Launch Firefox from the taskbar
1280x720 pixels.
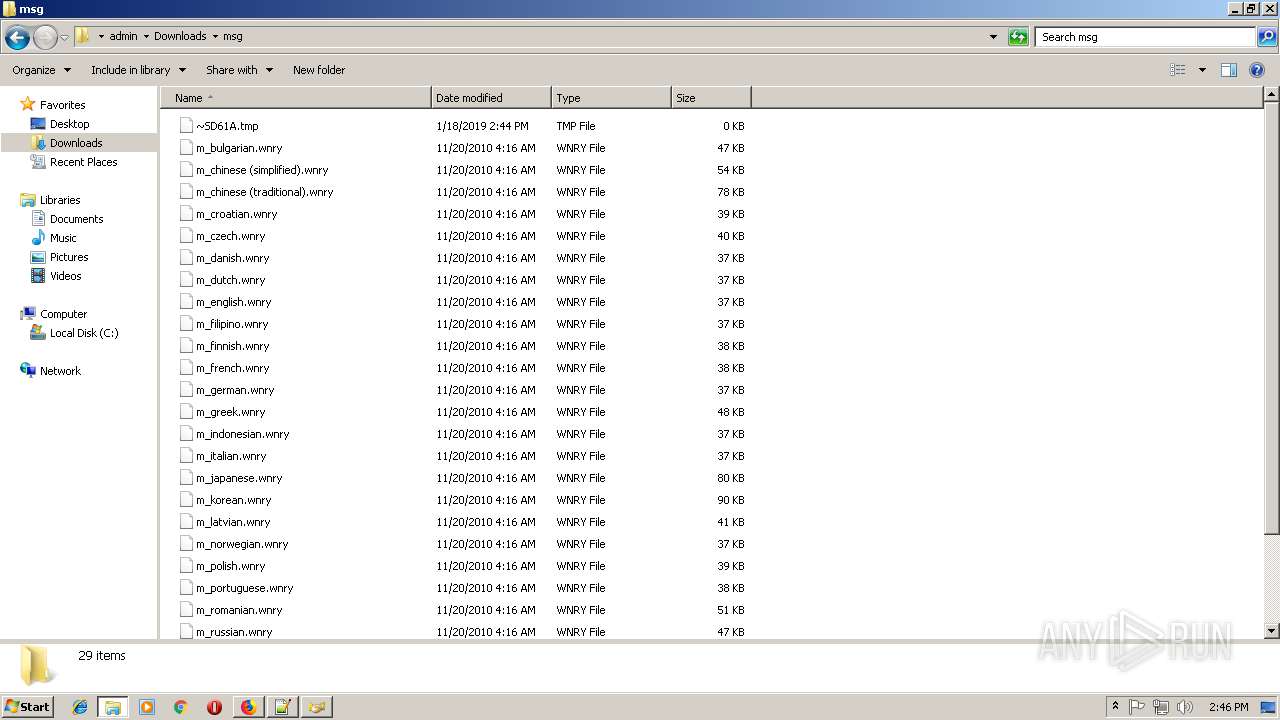click(x=248, y=707)
